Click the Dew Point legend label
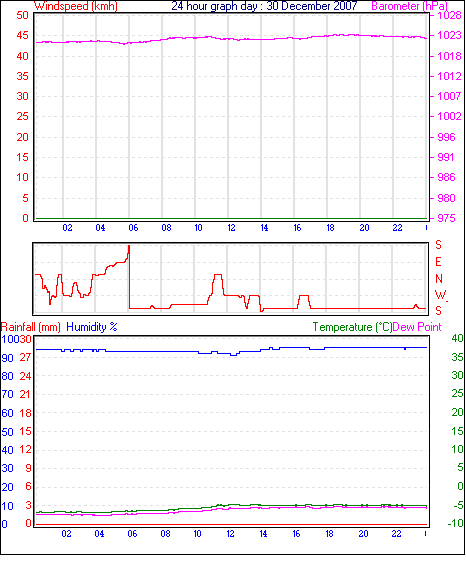This screenshot has height=563, width=466. pos(417,327)
